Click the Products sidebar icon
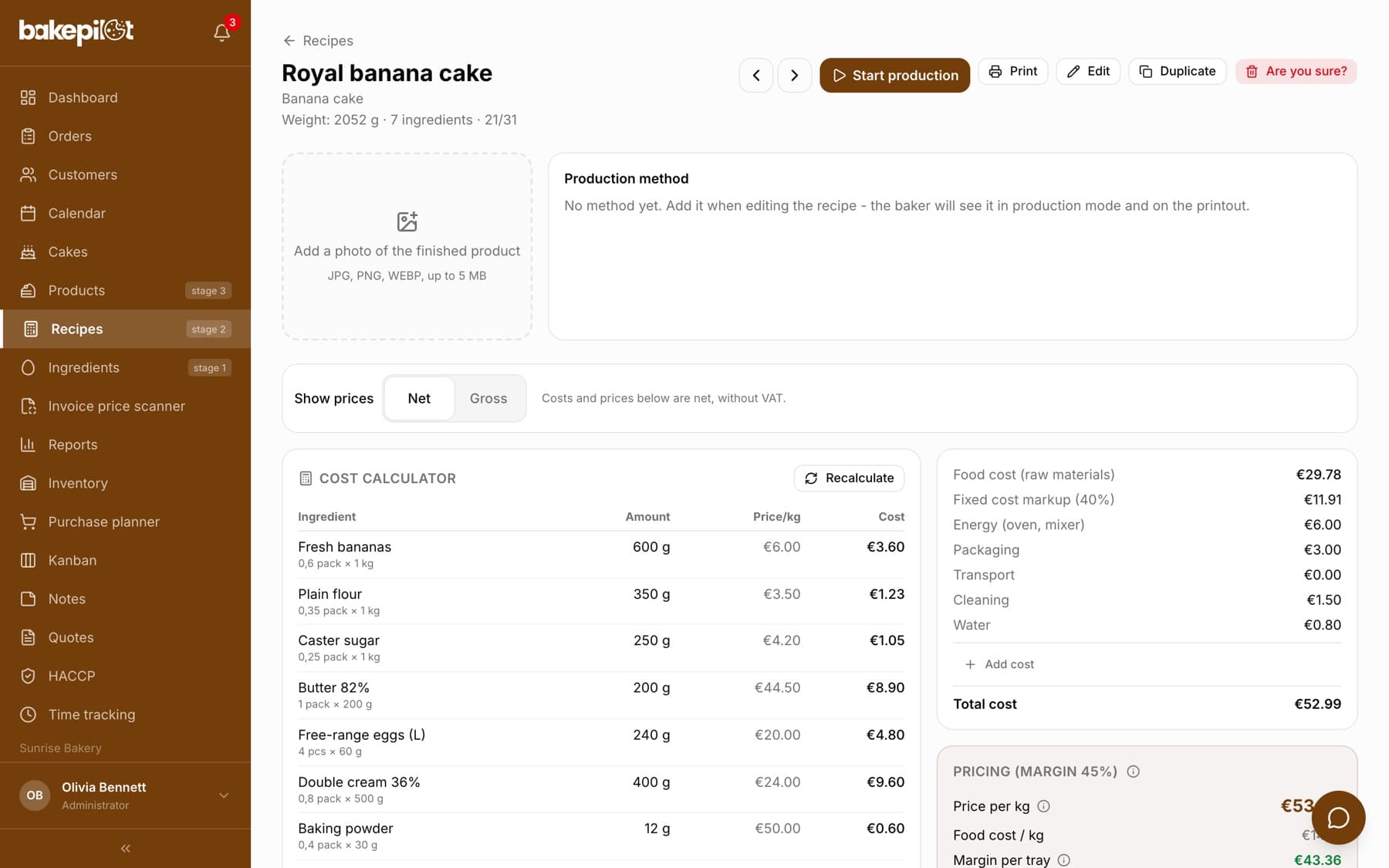The width and height of the screenshot is (1389, 868). click(28, 290)
